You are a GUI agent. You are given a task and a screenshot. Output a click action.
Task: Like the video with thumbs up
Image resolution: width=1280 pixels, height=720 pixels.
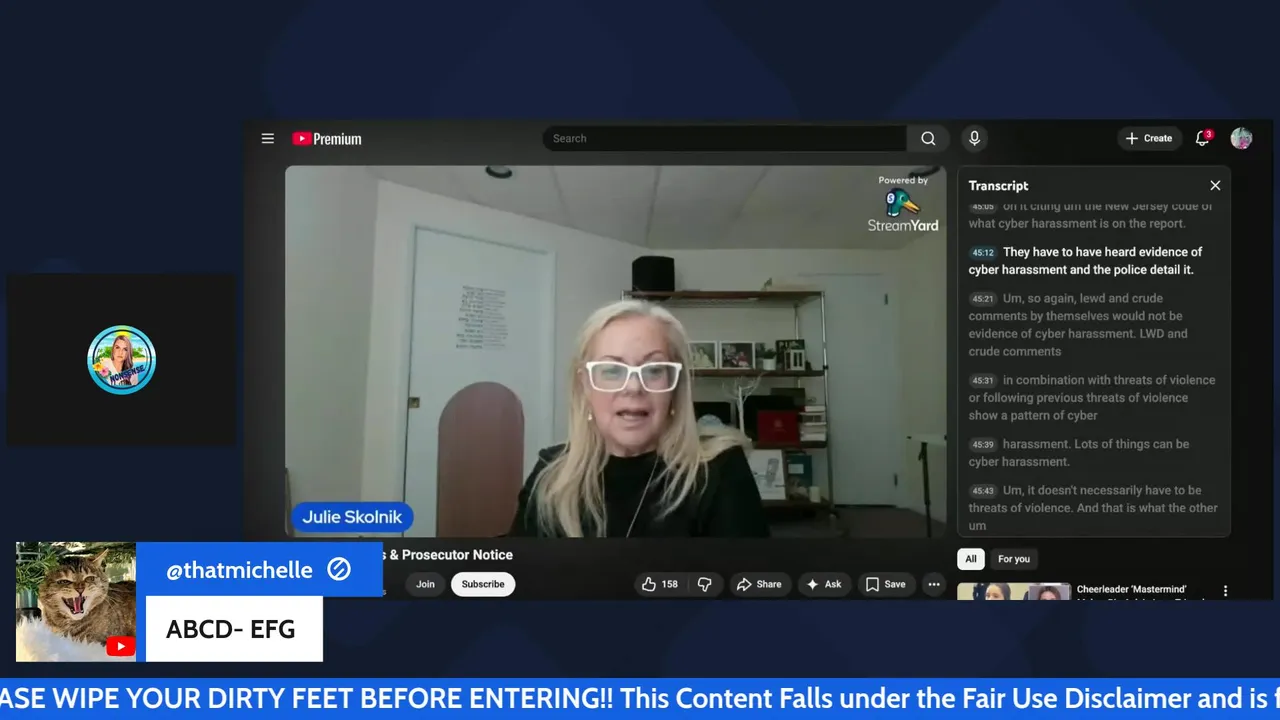coord(660,584)
